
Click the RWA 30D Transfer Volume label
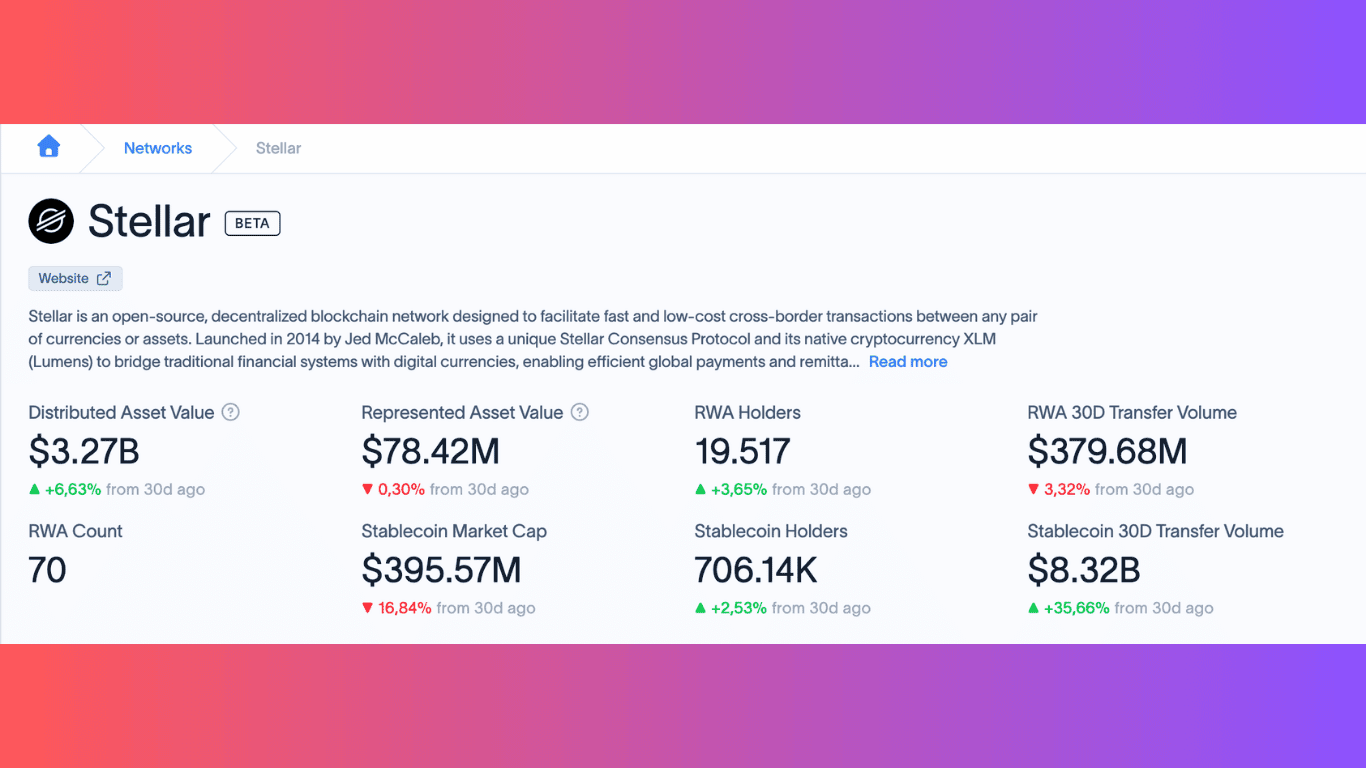[x=1132, y=412]
